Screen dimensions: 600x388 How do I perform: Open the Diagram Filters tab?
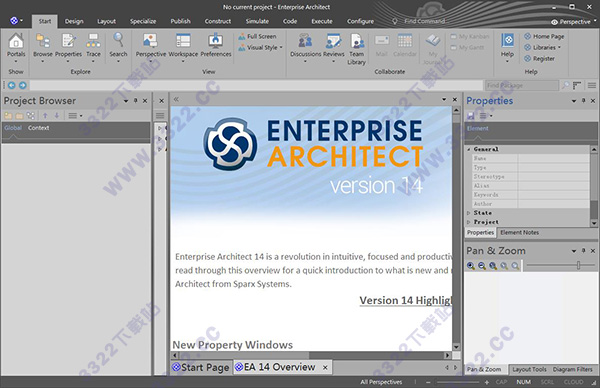572,370
